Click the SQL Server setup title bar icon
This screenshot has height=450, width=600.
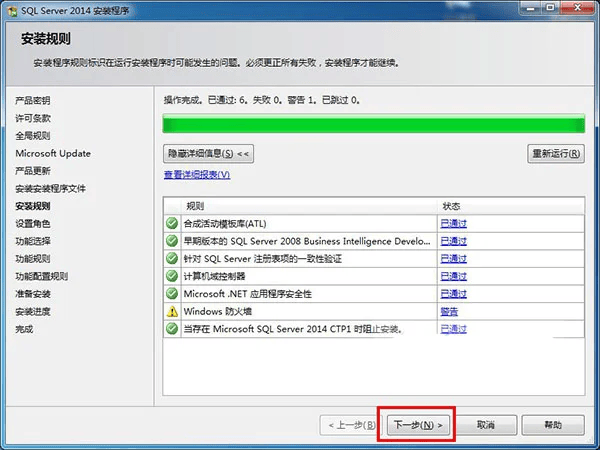click(x=11, y=10)
